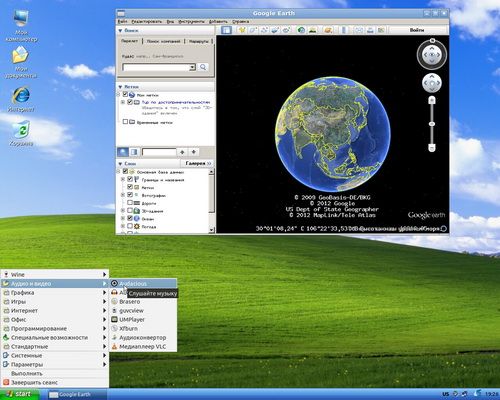Open the planets switch icon in toolbar
The height and width of the screenshot is (400, 500).
click(x=328, y=30)
